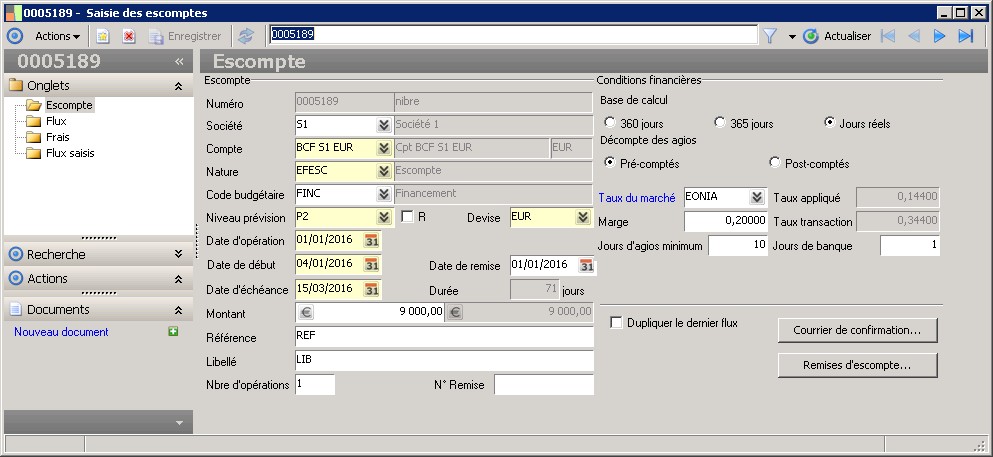Screen dimensions: 993x457
Task: Click the filter funnel icon
Action: coord(770,36)
